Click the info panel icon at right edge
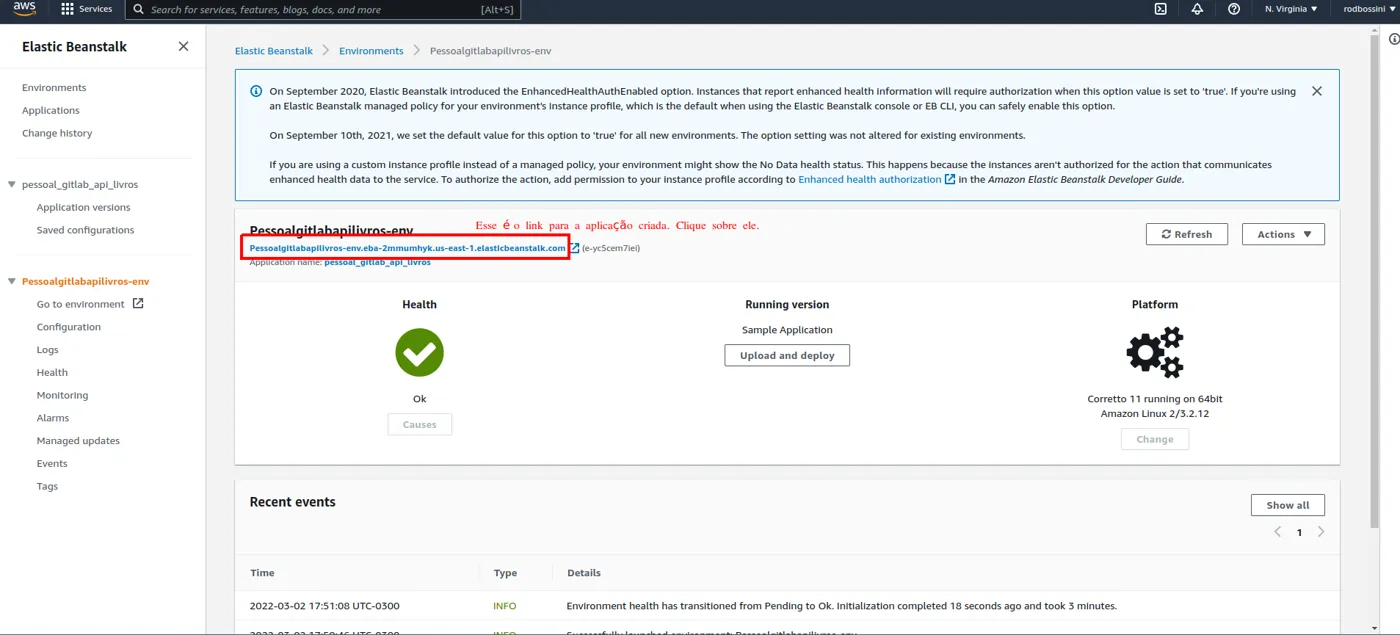 [1394, 39]
